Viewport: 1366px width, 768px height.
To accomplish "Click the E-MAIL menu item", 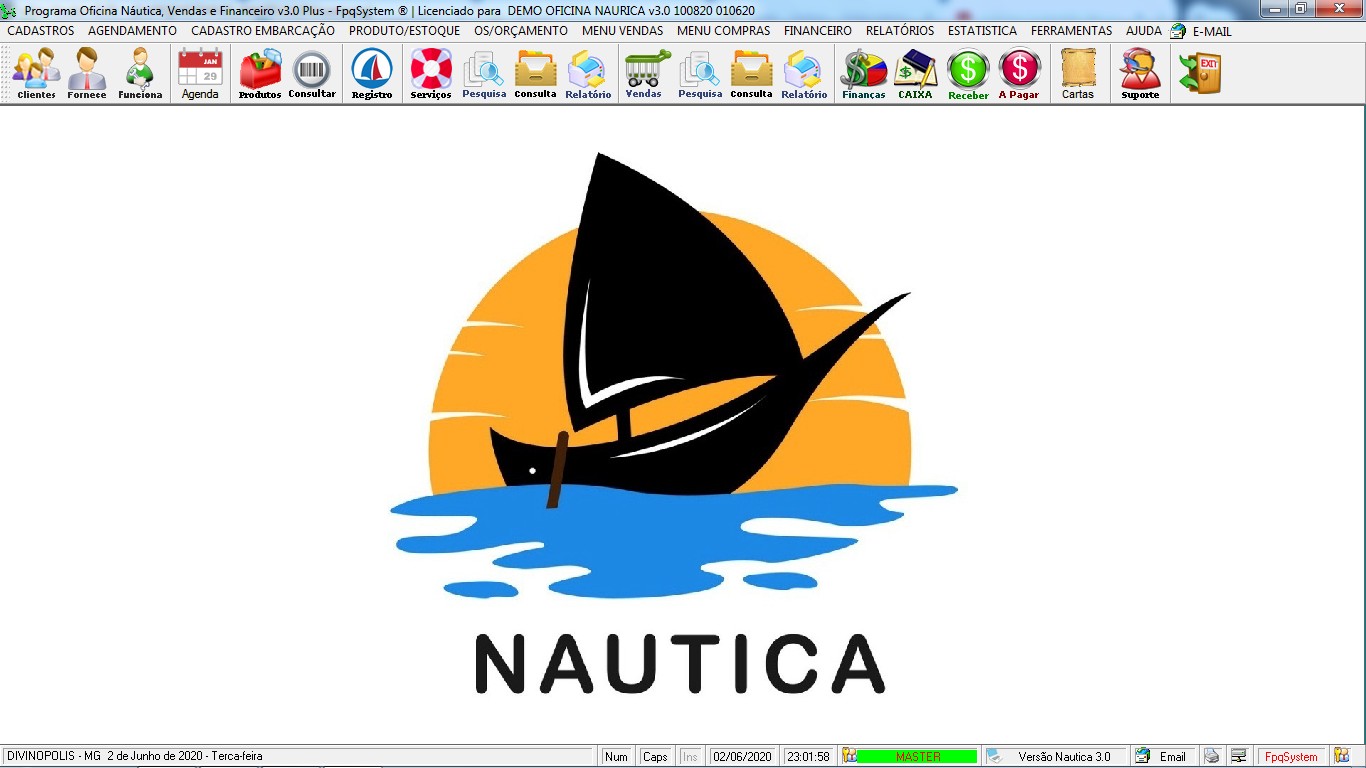I will click(x=1202, y=31).
